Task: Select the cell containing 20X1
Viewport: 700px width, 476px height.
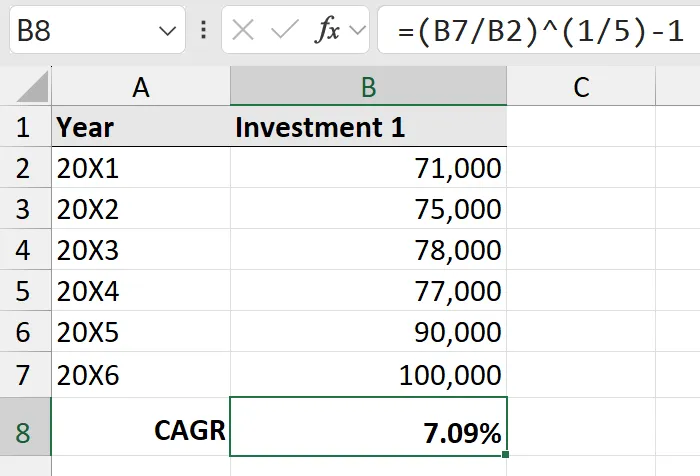Action: click(x=141, y=167)
